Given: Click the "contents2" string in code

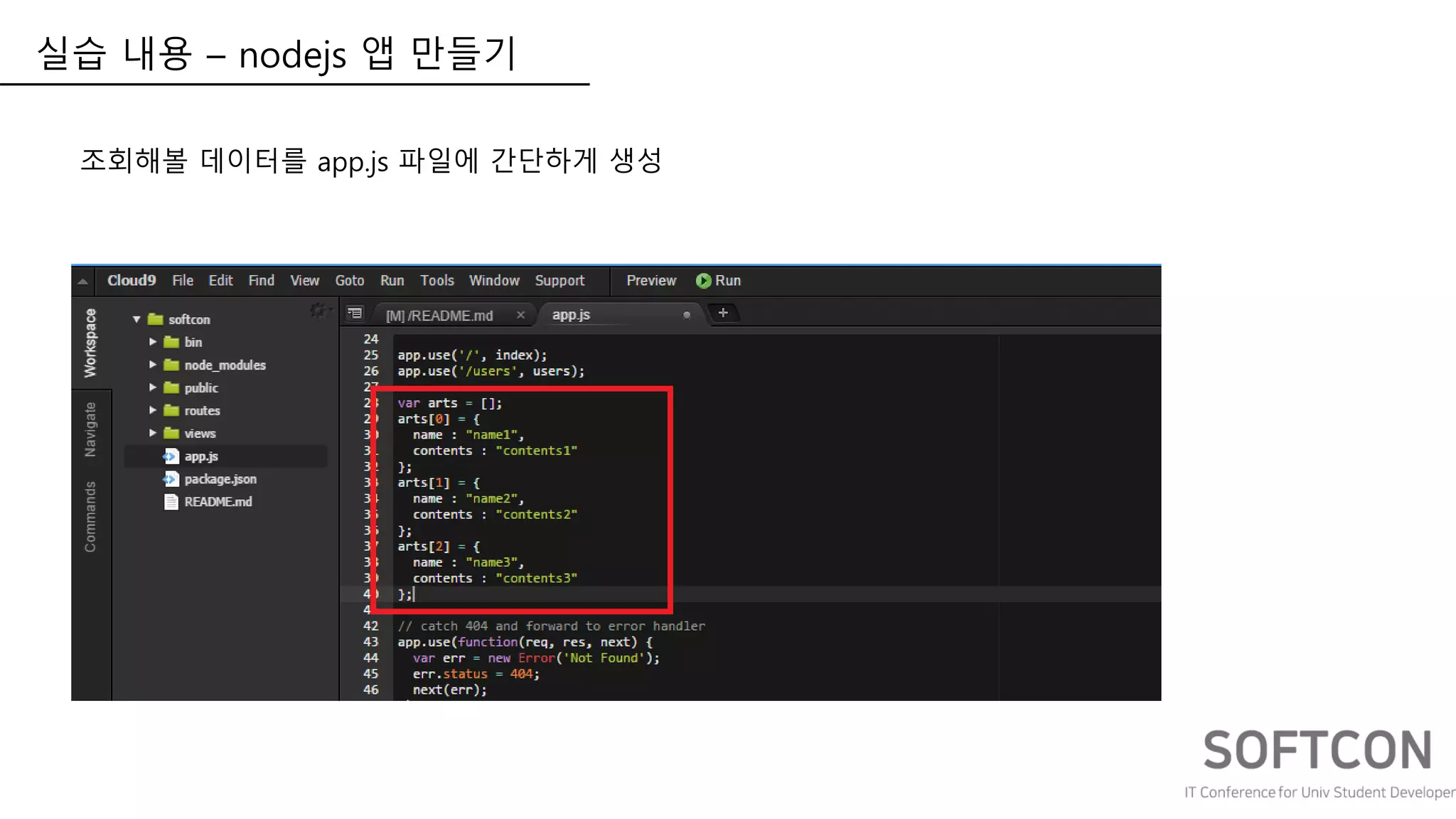Looking at the screenshot, I should coord(536,515).
